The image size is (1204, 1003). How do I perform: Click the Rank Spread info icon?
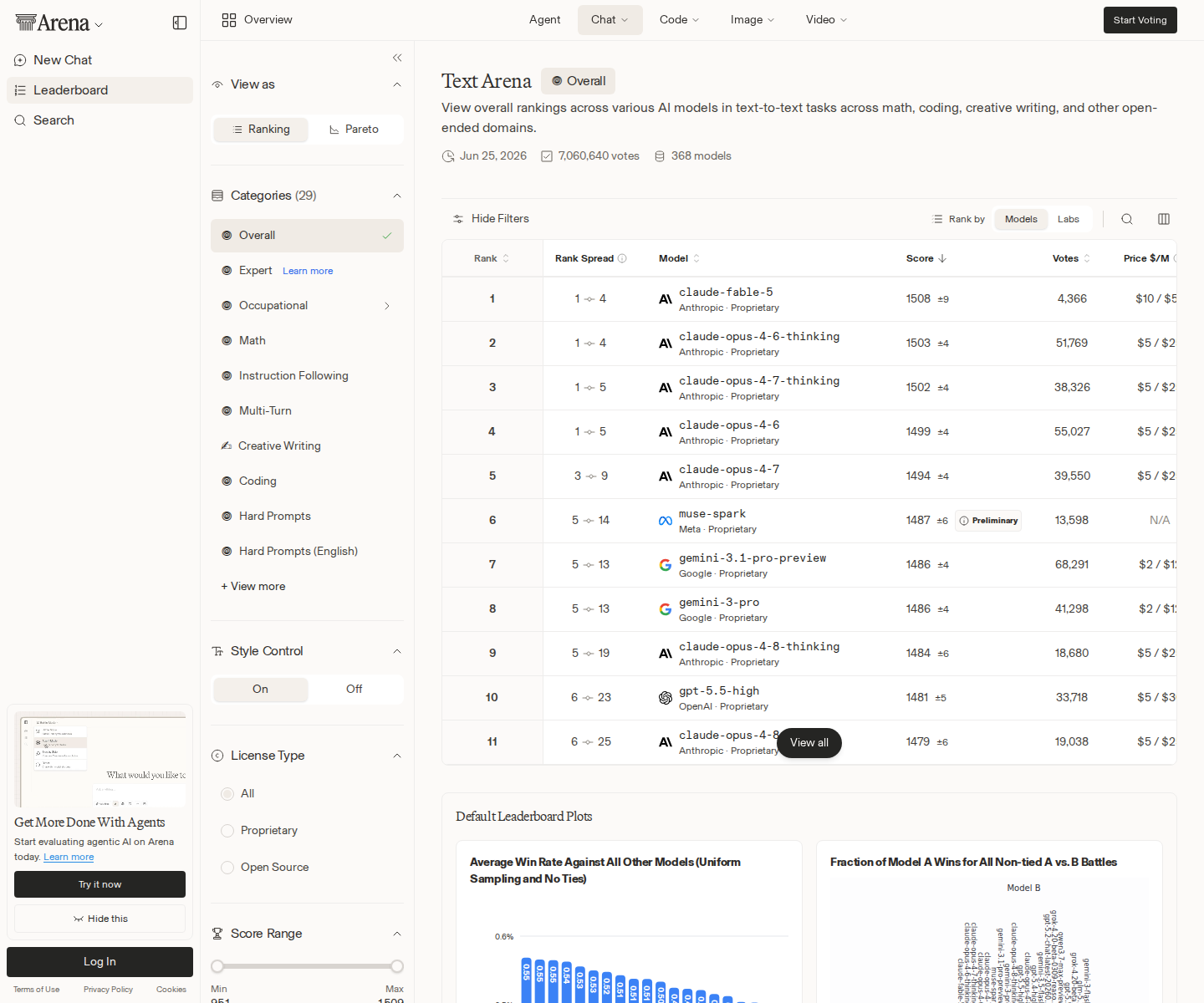[622, 258]
